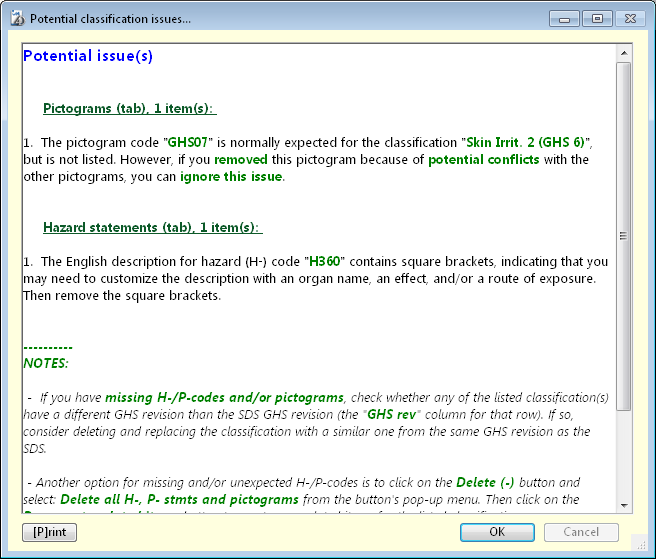Click the "Pictograms (tab), 1 item(s):" heading

tap(130, 108)
